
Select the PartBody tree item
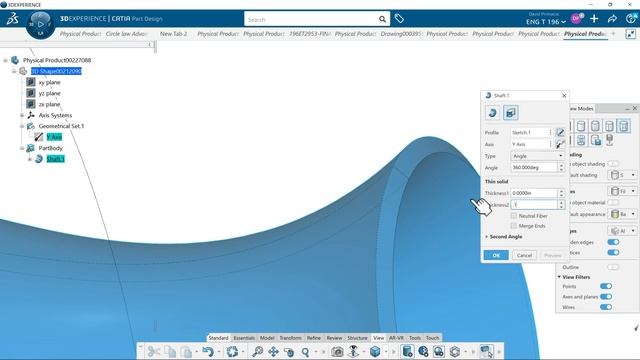[x=51, y=148]
